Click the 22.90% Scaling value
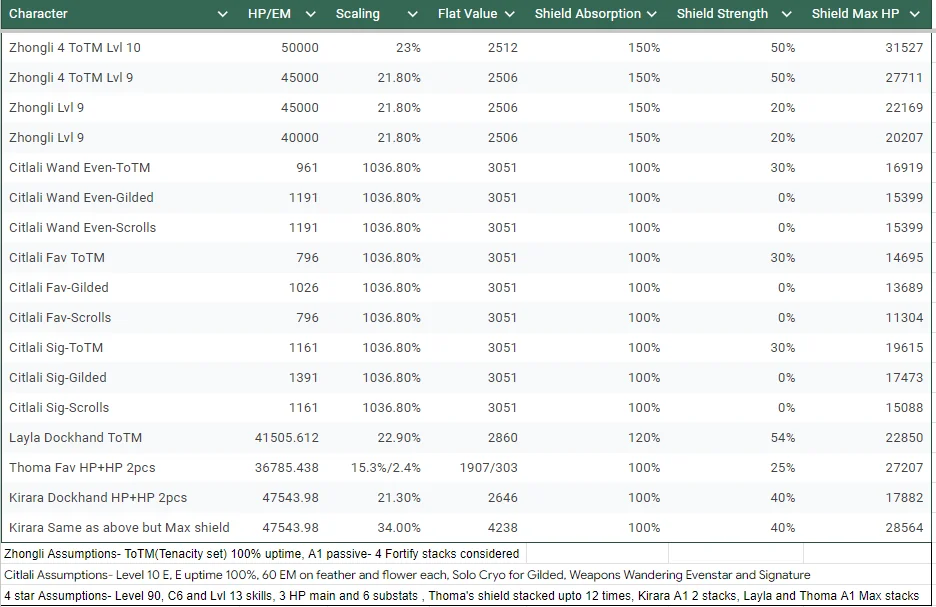 tap(399, 437)
